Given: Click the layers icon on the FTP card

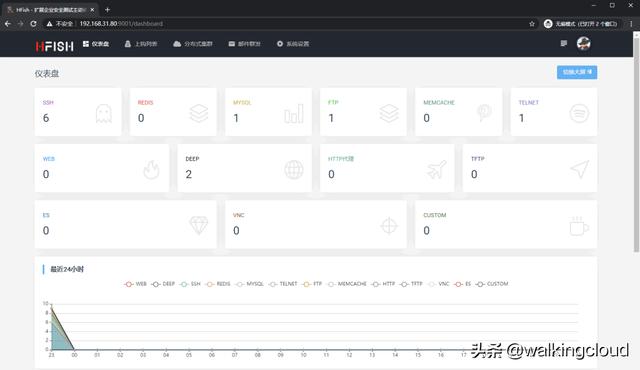Looking at the screenshot, I should pos(389,113).
